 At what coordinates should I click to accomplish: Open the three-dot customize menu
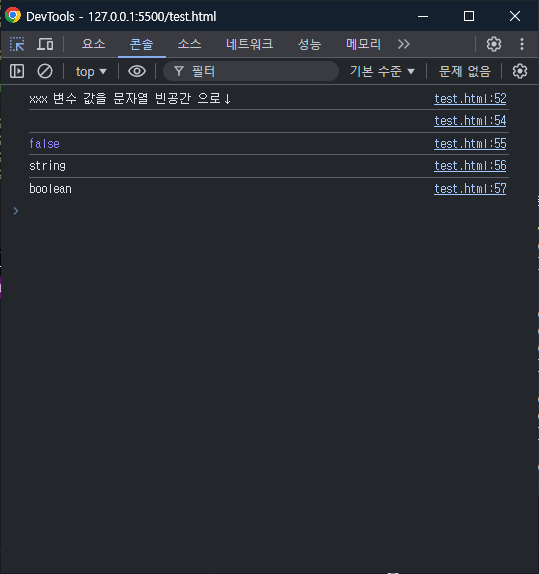[522, 44]
